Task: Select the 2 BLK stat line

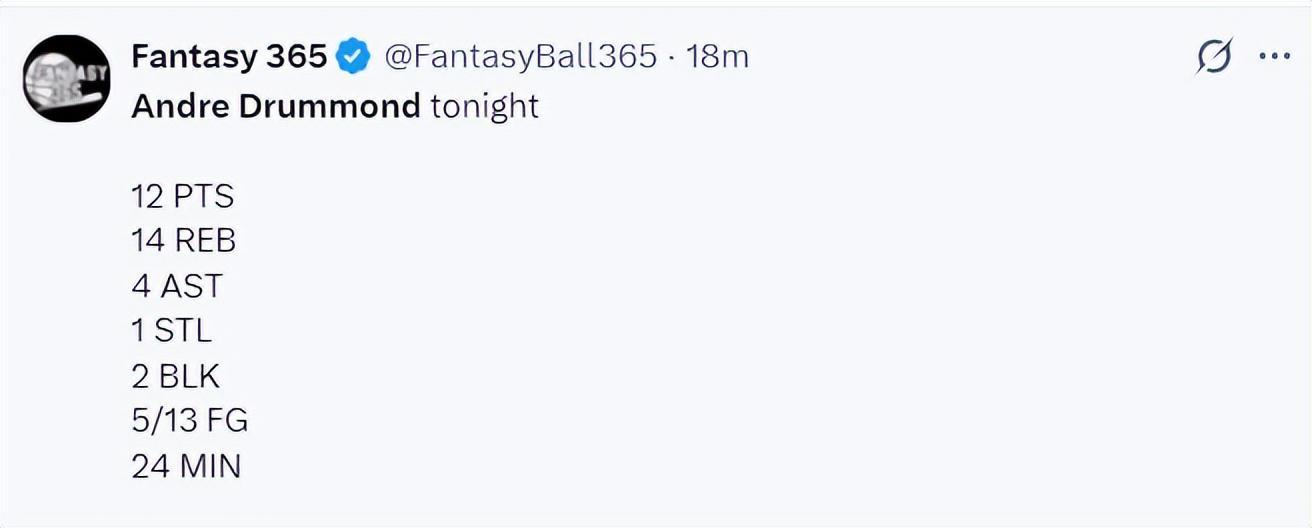Action: (176, 376)
